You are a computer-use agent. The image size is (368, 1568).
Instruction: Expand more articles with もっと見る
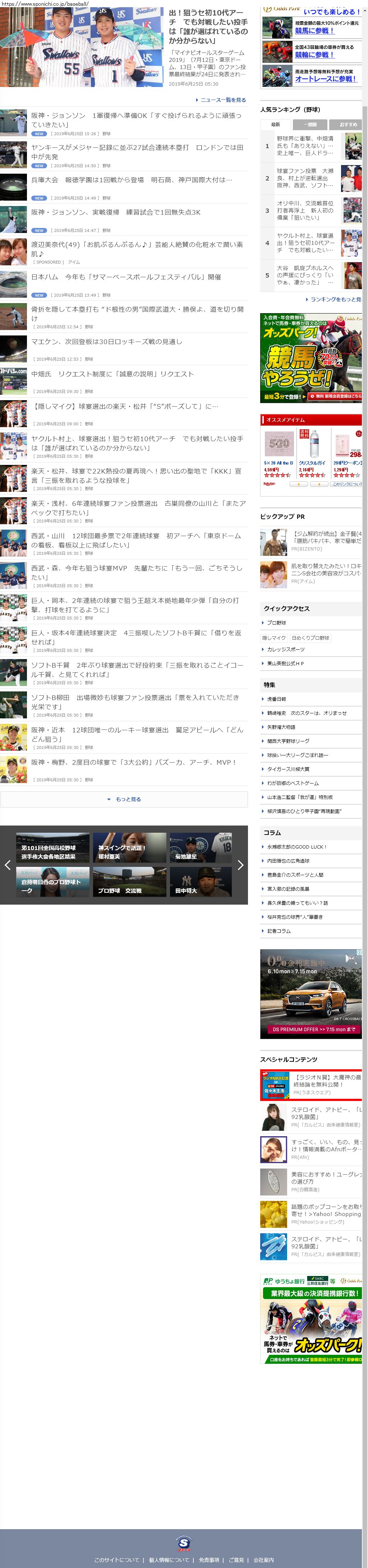click(x=124, y=799)
